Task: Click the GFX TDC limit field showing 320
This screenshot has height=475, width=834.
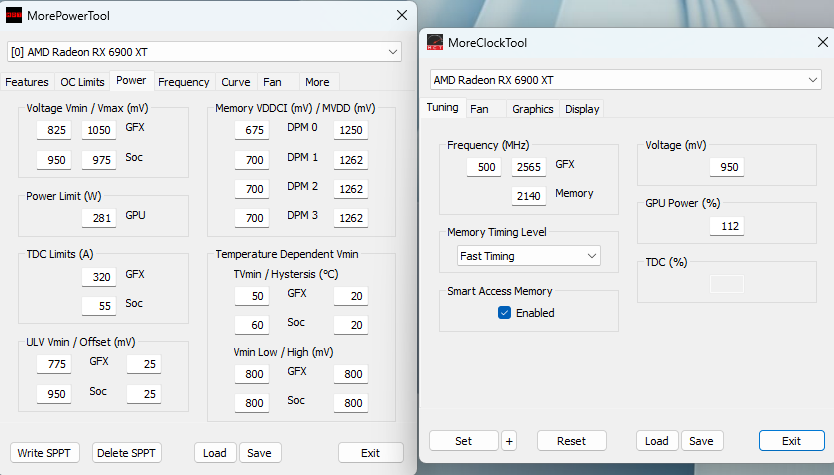Action: [x=99, y=277]
